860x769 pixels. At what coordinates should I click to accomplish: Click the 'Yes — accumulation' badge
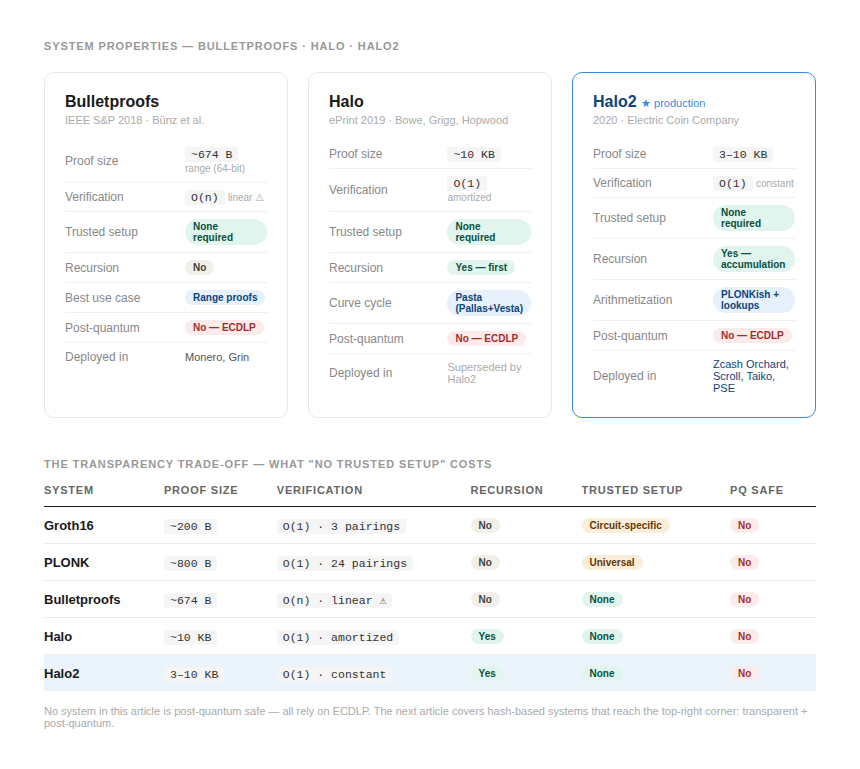click(x=753, y=259)
